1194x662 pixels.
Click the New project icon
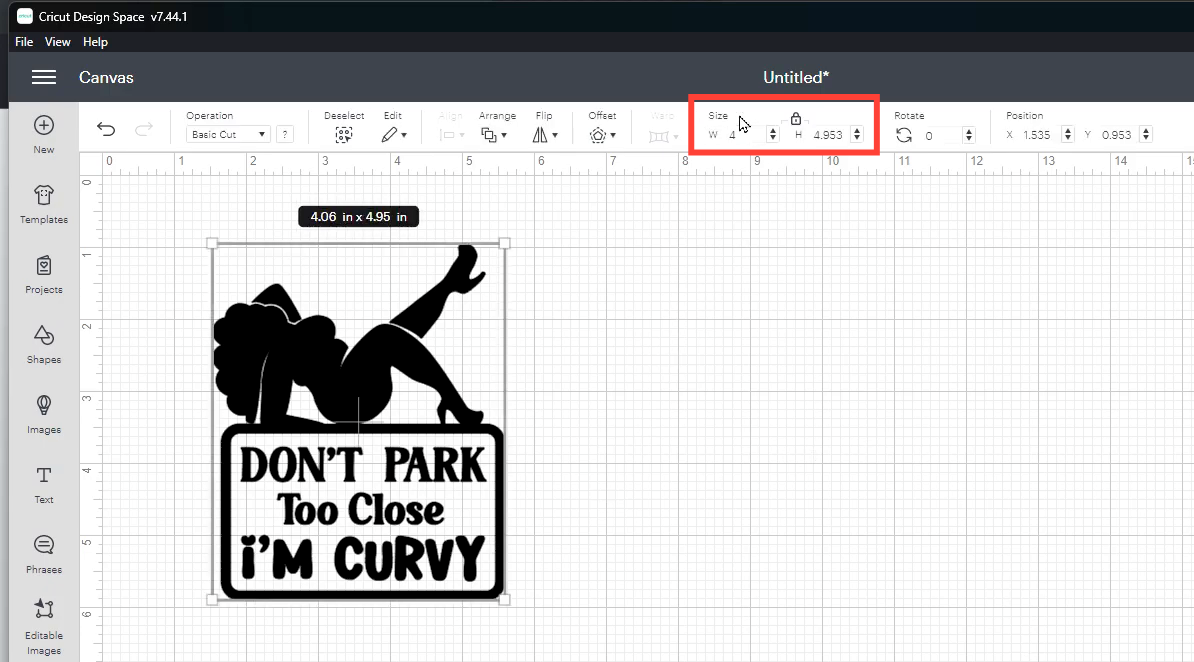(x=43, y=126)
